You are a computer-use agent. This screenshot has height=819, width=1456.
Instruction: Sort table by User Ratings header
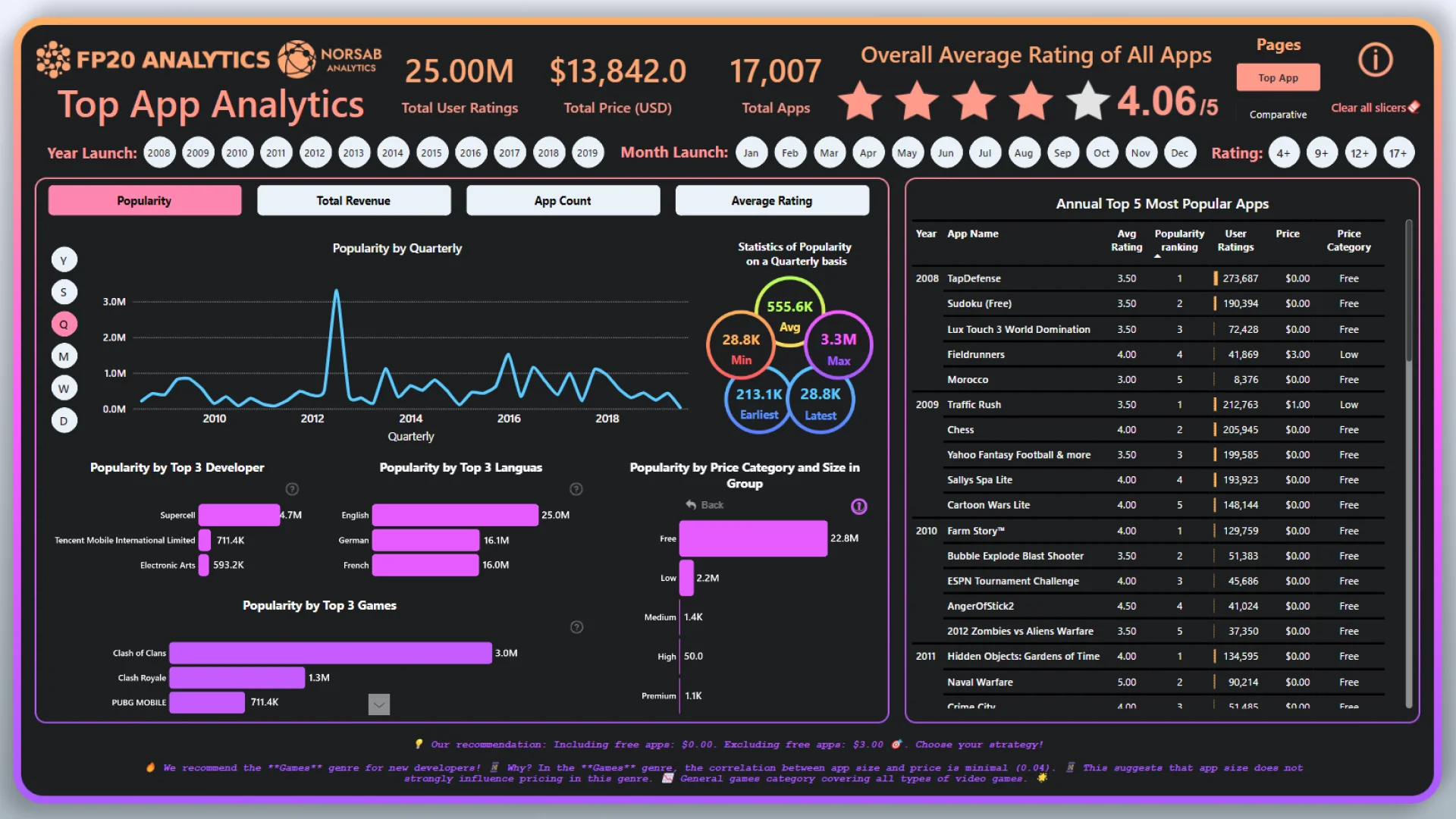(x=1235, y=240)
